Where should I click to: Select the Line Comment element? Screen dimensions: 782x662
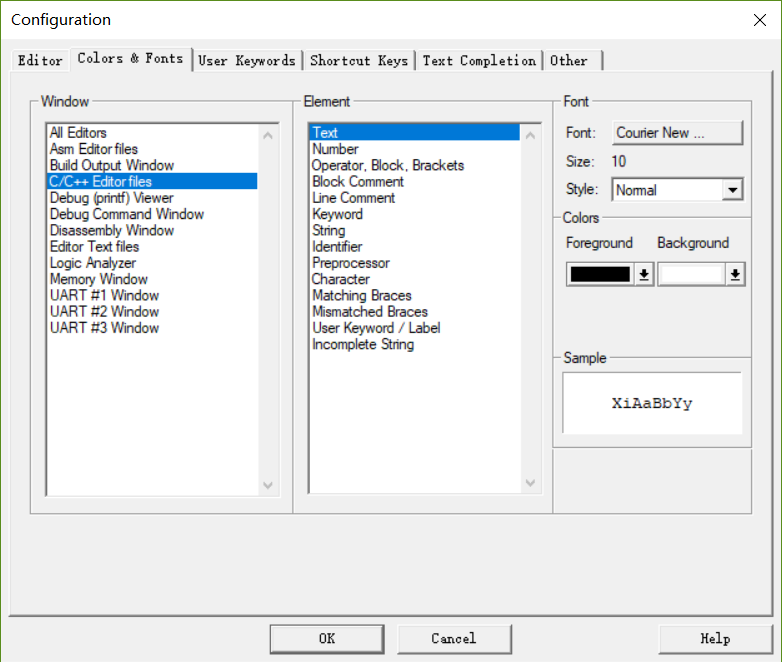[415, 198]
